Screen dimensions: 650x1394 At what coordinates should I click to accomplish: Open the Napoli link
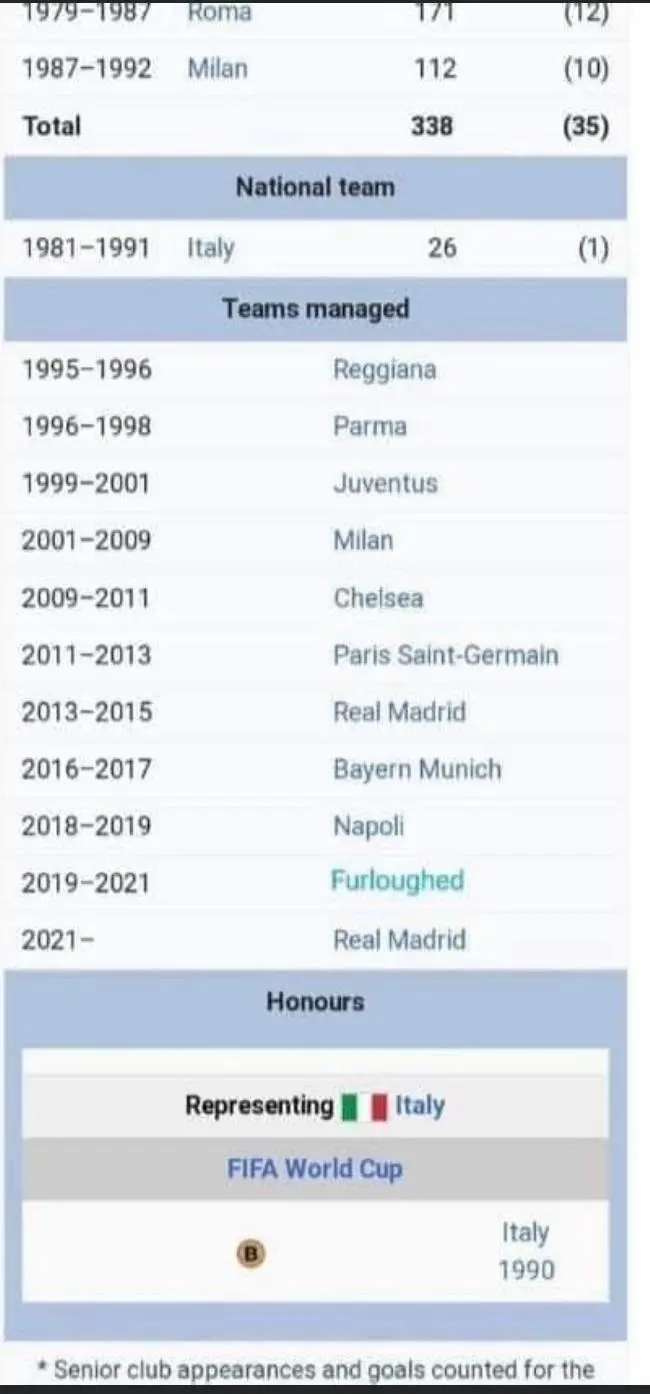pyautogui.click(x=368, y=826)
